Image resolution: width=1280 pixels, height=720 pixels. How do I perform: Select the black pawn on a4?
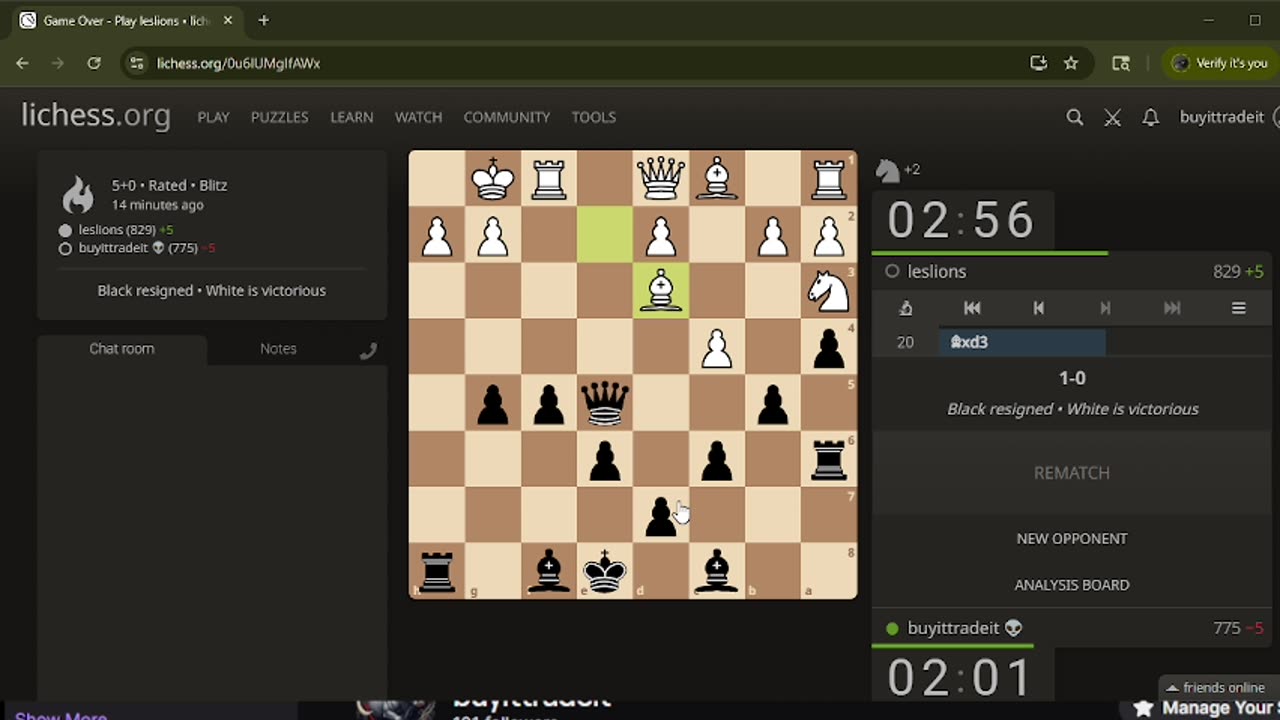[x=829, y=347]
